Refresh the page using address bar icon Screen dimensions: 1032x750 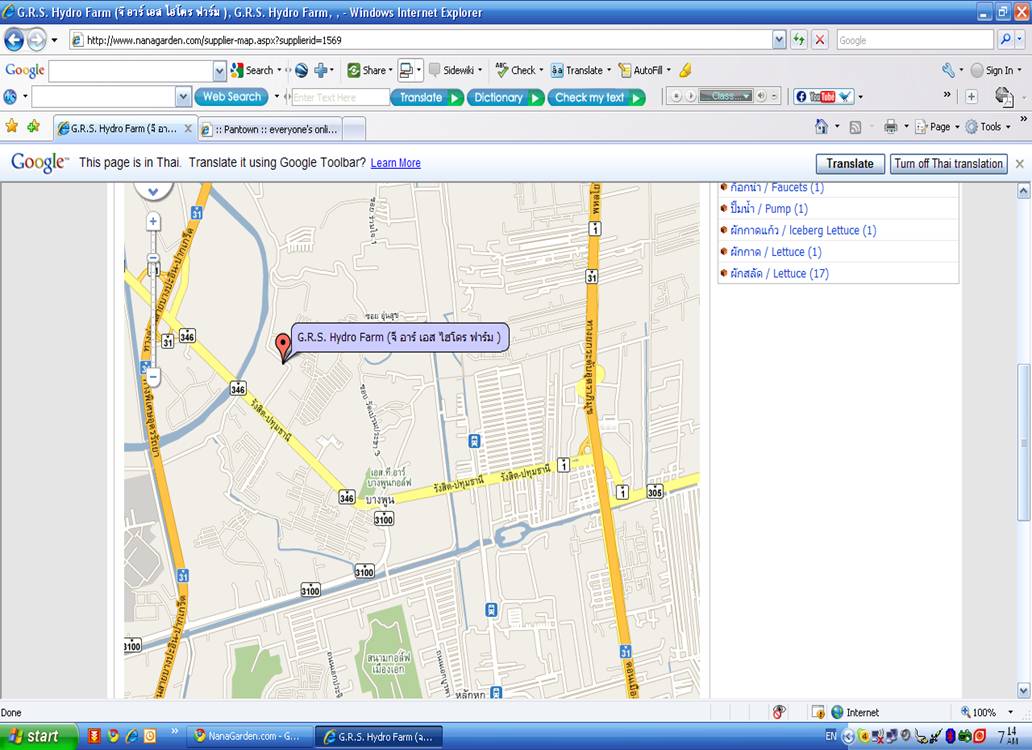[x=799, y=40]
